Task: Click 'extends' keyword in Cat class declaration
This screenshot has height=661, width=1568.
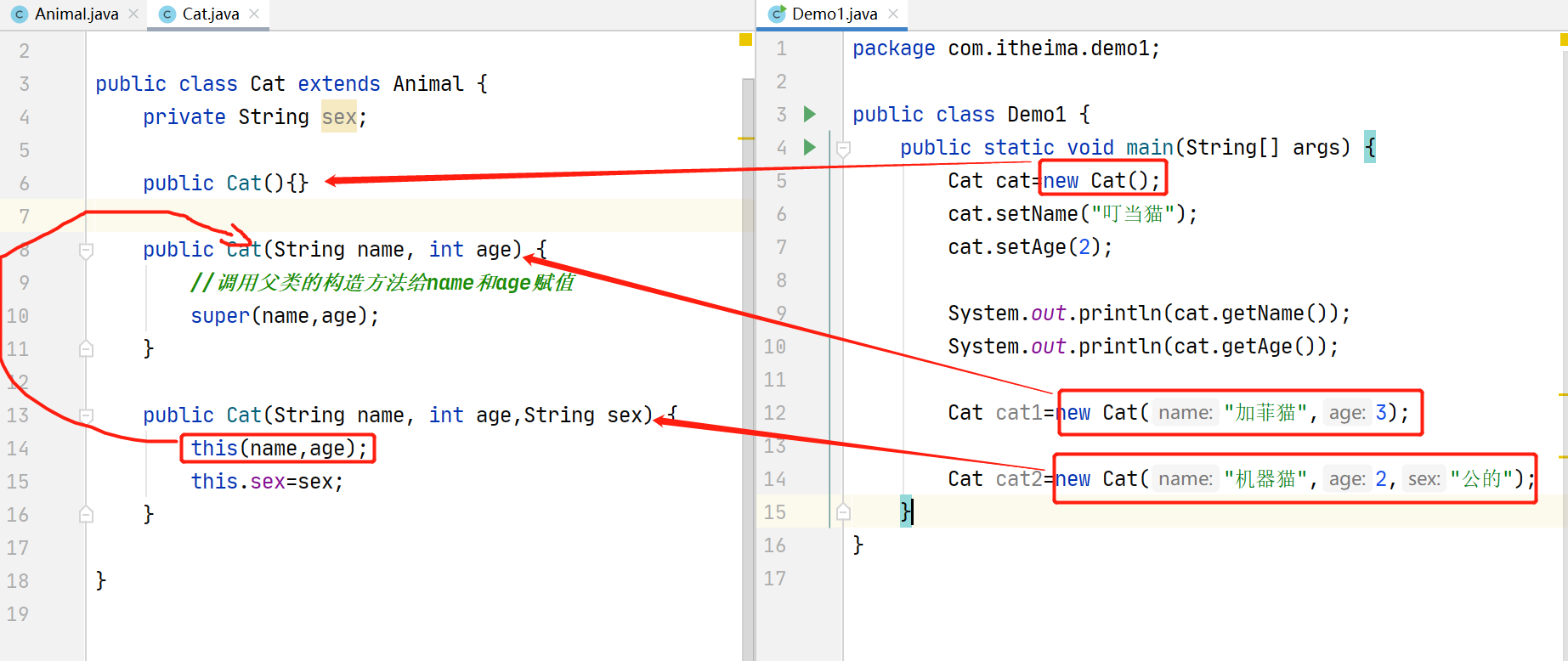Action: point(339,84)
